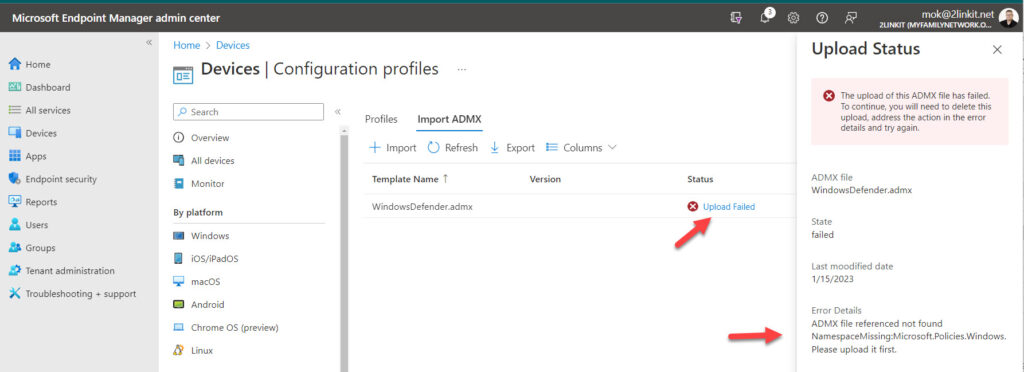The width and height of the screenshot is (1024, 372).
Task: Click the Chrome OS (preview) icon
Action: coord(178,327)
